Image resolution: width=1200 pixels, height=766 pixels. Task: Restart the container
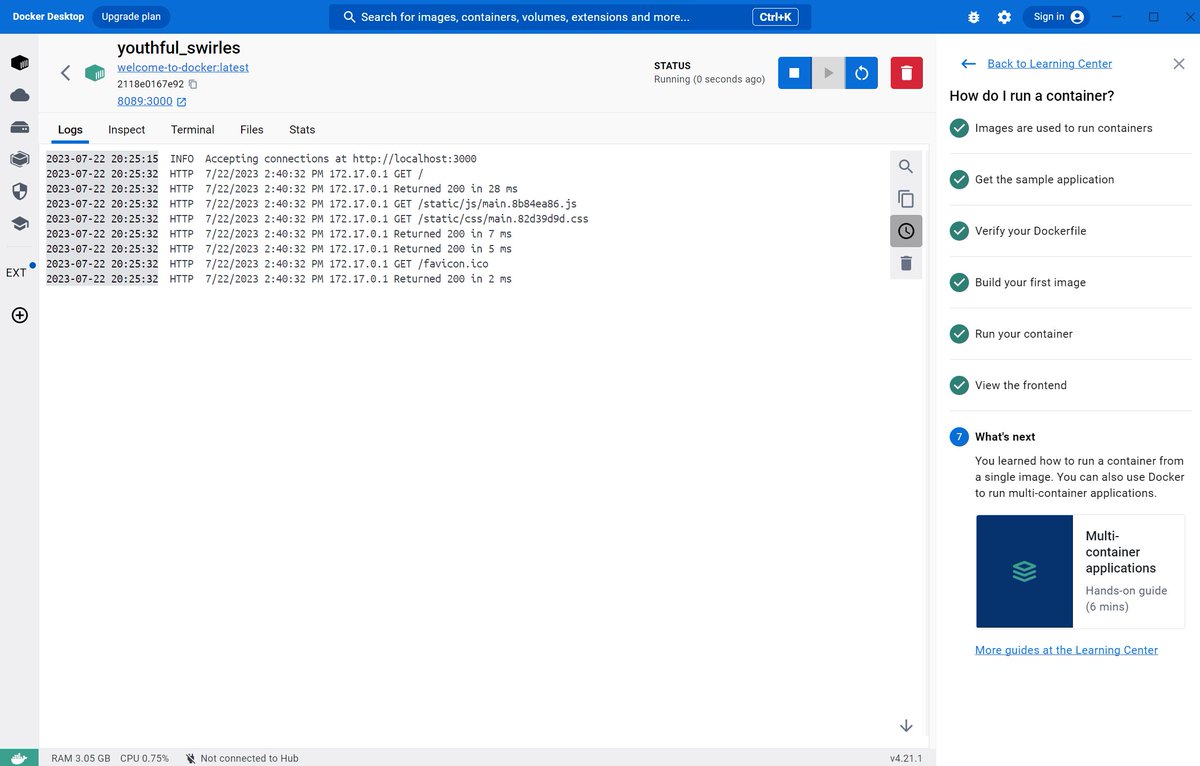pos(862,72)
